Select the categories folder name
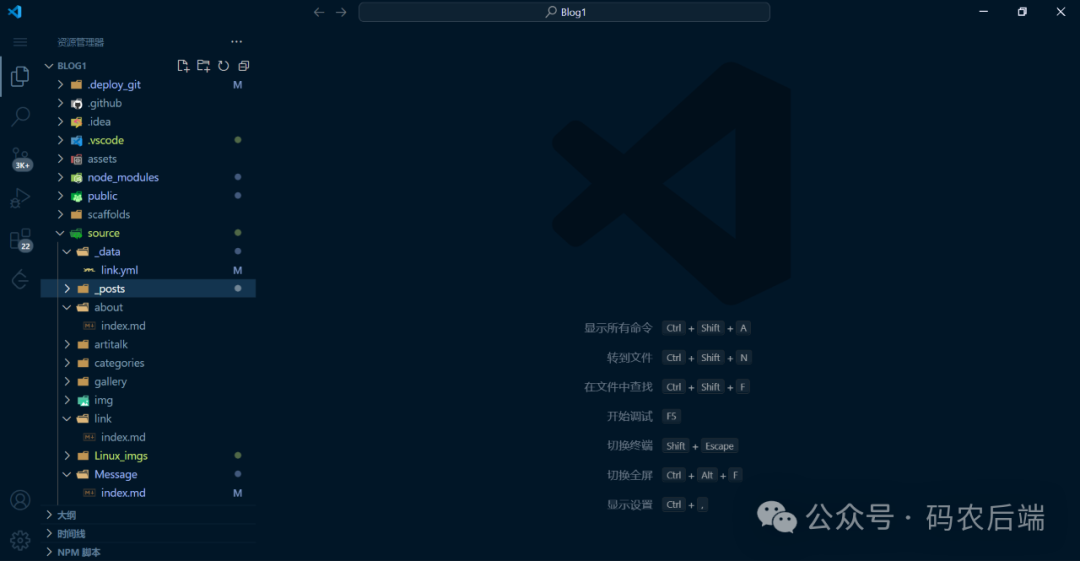Image resolution: width=1080 pixels, height=561 pixels. pos(119,363)
